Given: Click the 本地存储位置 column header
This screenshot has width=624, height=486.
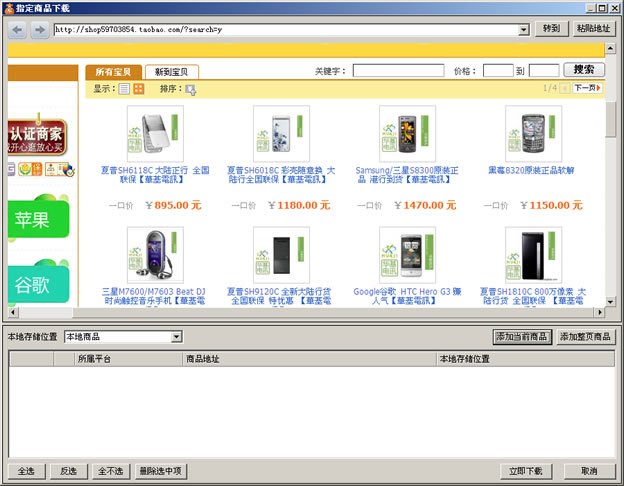Looking at the screenshot, I should pos(526,359).
